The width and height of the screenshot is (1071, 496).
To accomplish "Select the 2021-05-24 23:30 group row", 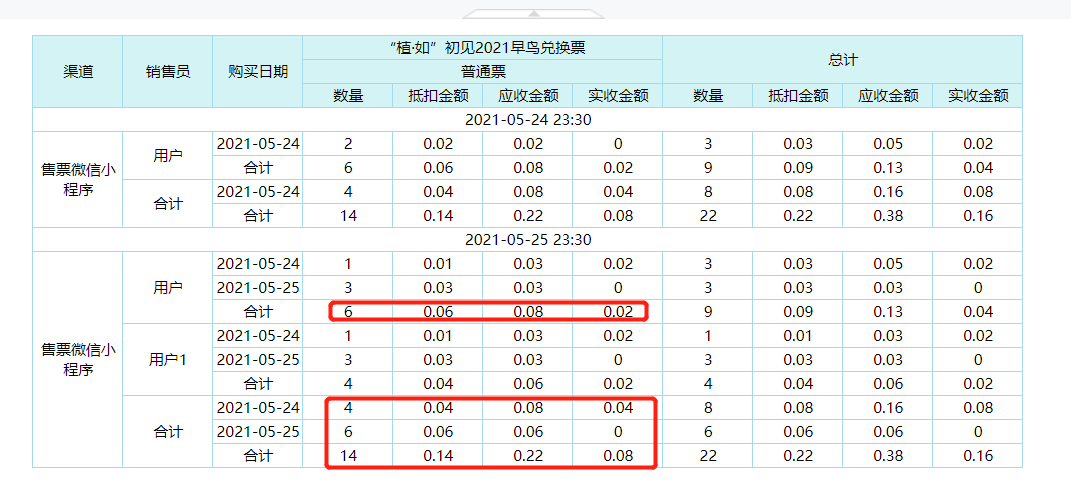I will 527,120.
